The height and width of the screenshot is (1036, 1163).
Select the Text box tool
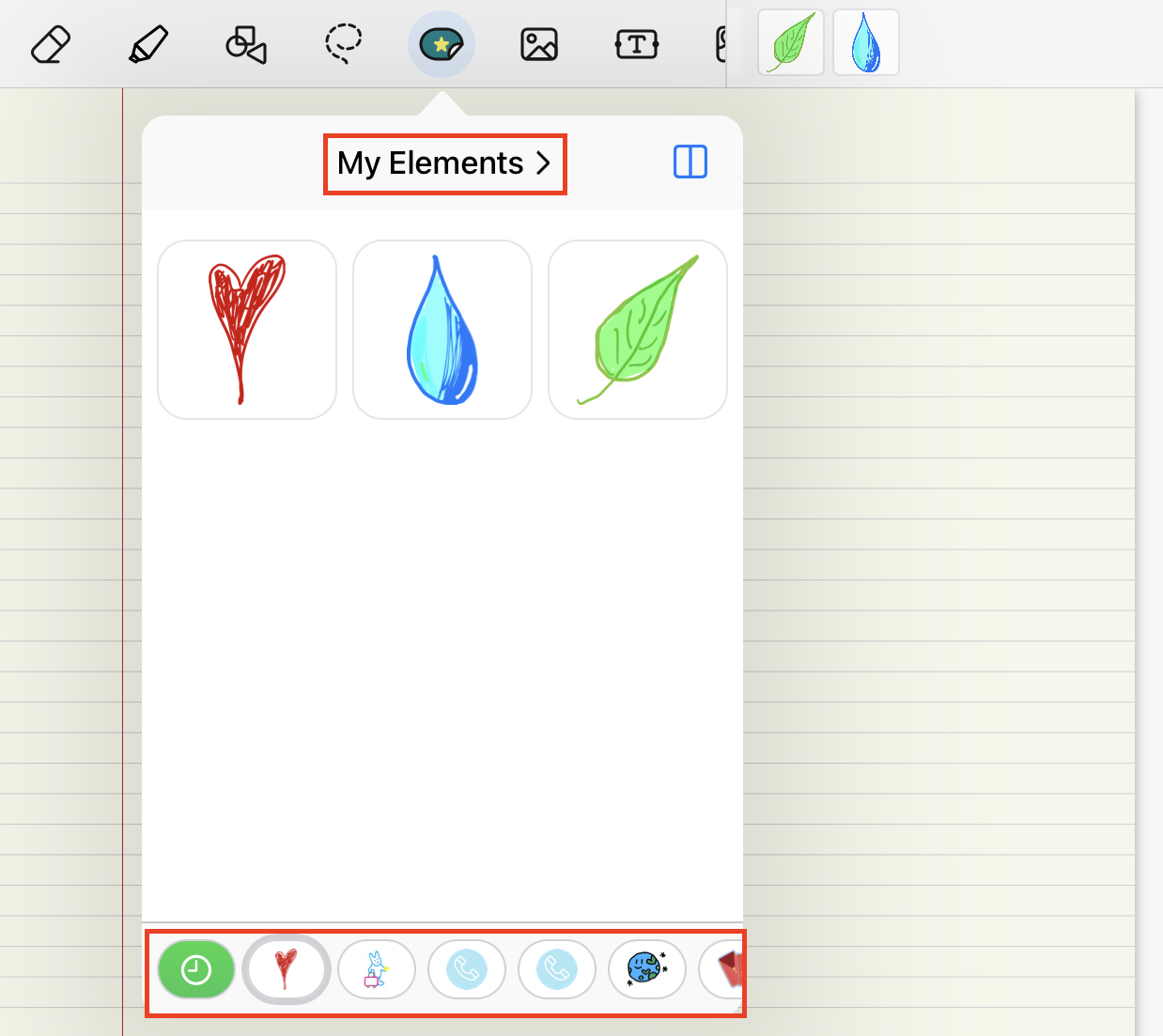pos(637,44)
